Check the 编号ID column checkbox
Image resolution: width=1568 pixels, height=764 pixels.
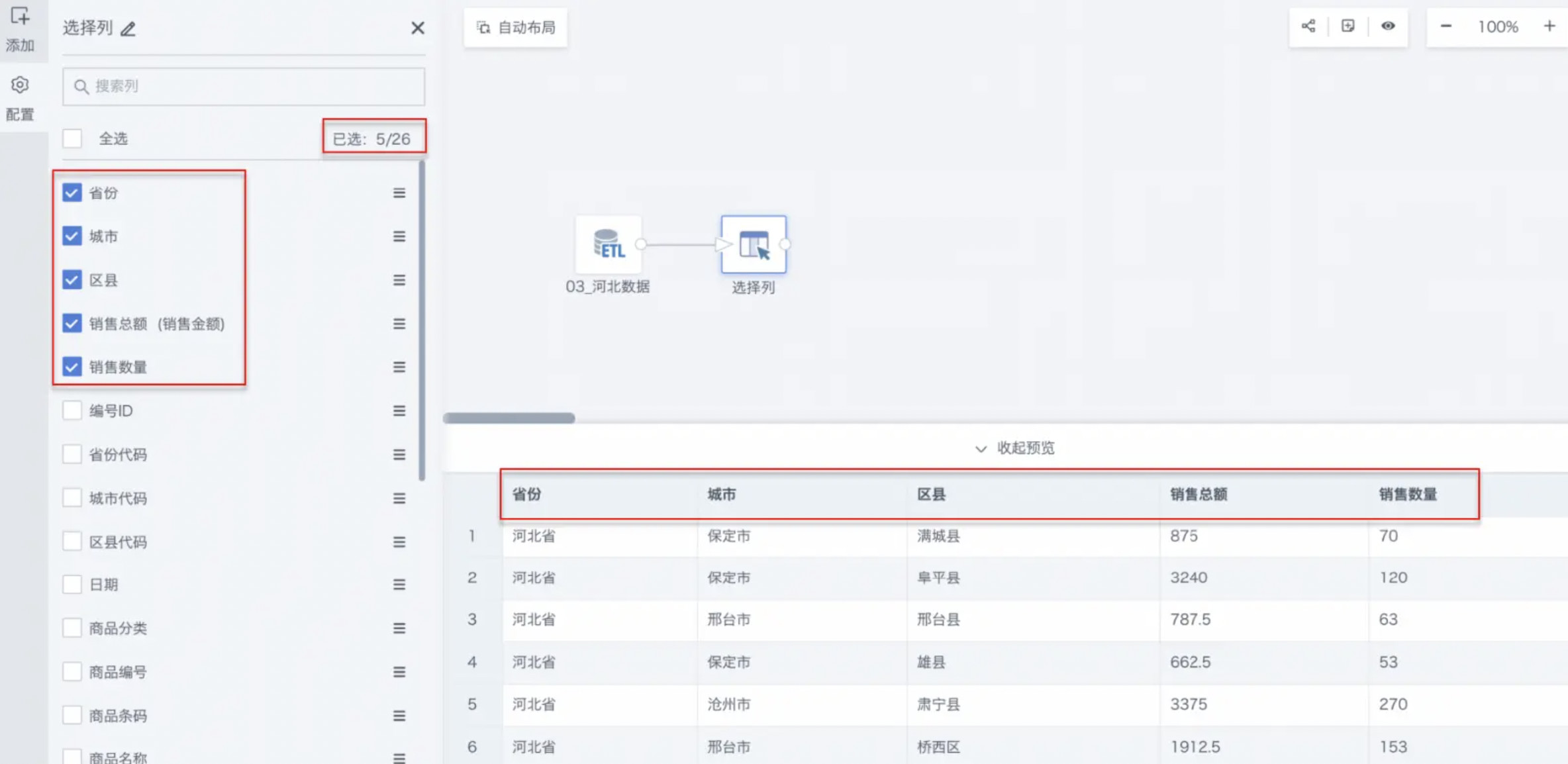click(72, 410)
